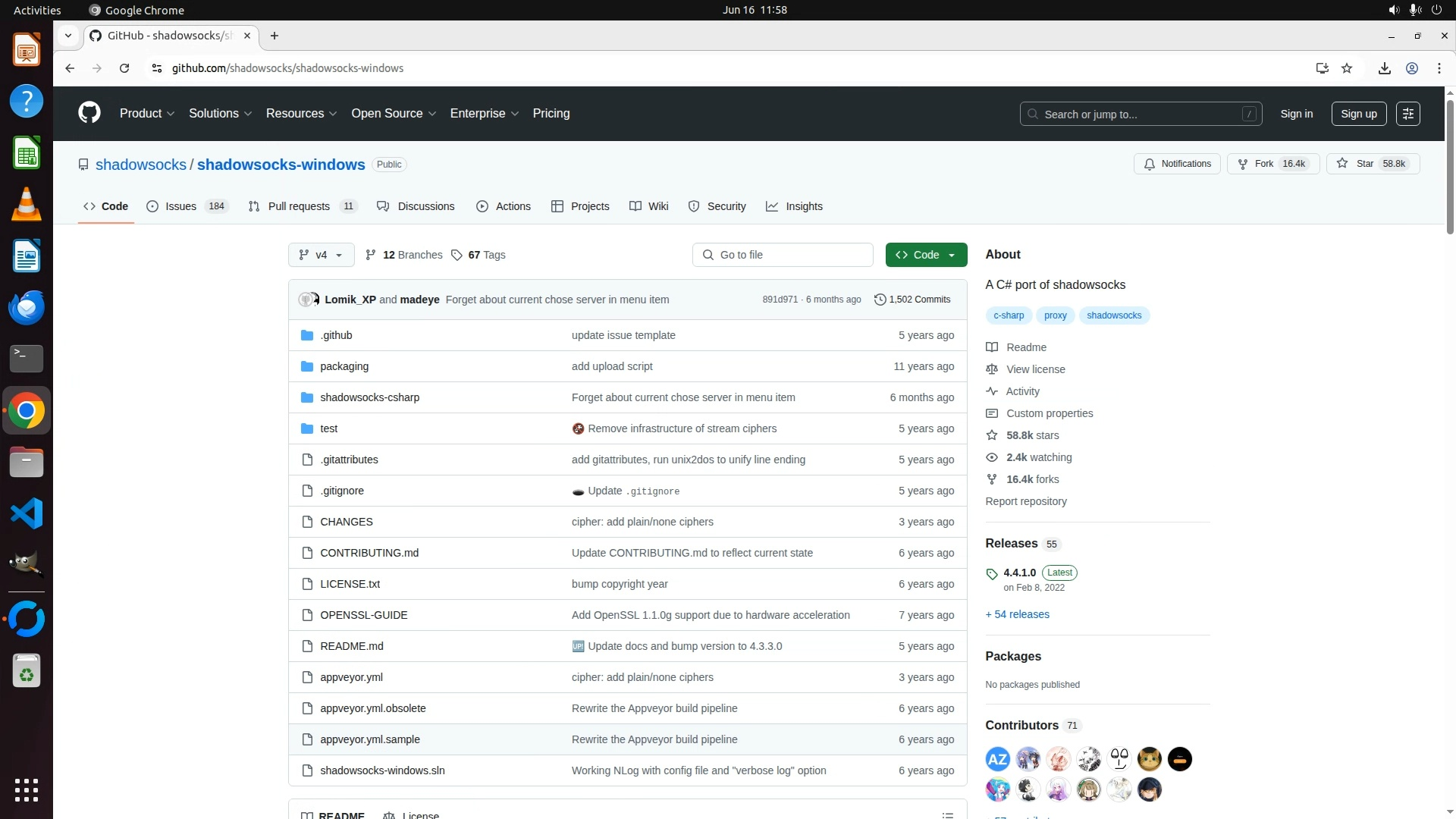Open the commit history clock icon
Screen dimensions: 1456x819
(x=880, y=300)
